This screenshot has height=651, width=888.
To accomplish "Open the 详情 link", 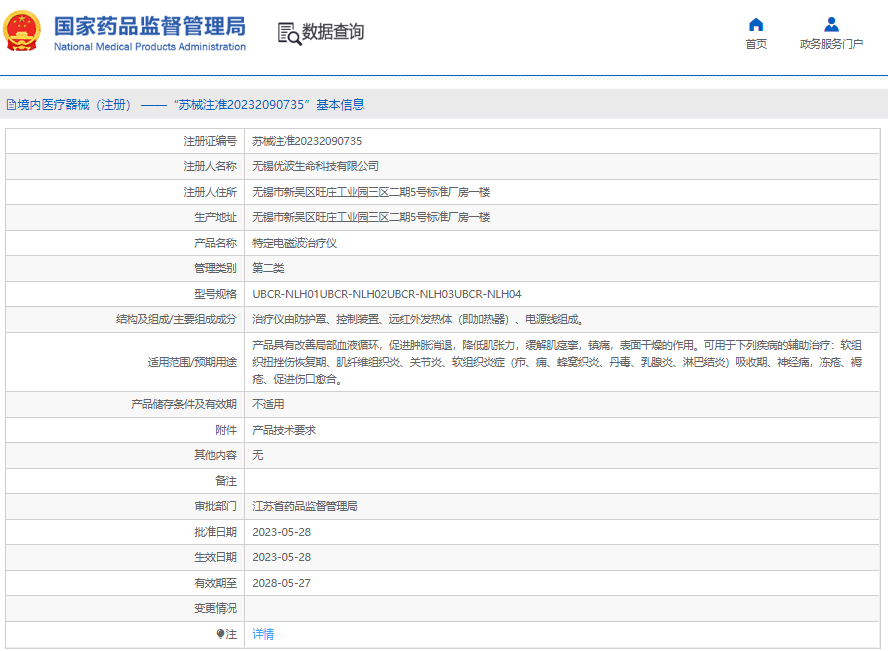I will [263, 634].
